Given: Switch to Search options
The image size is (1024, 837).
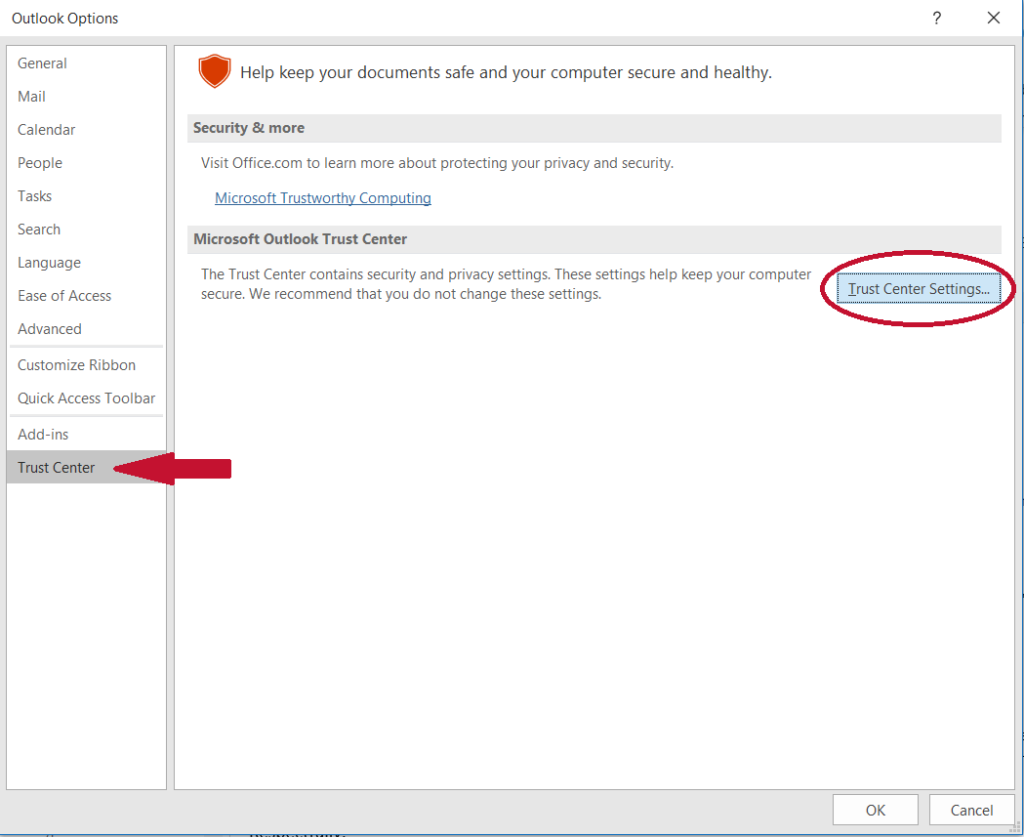Looking at the screenshot, I should point(39,229).
